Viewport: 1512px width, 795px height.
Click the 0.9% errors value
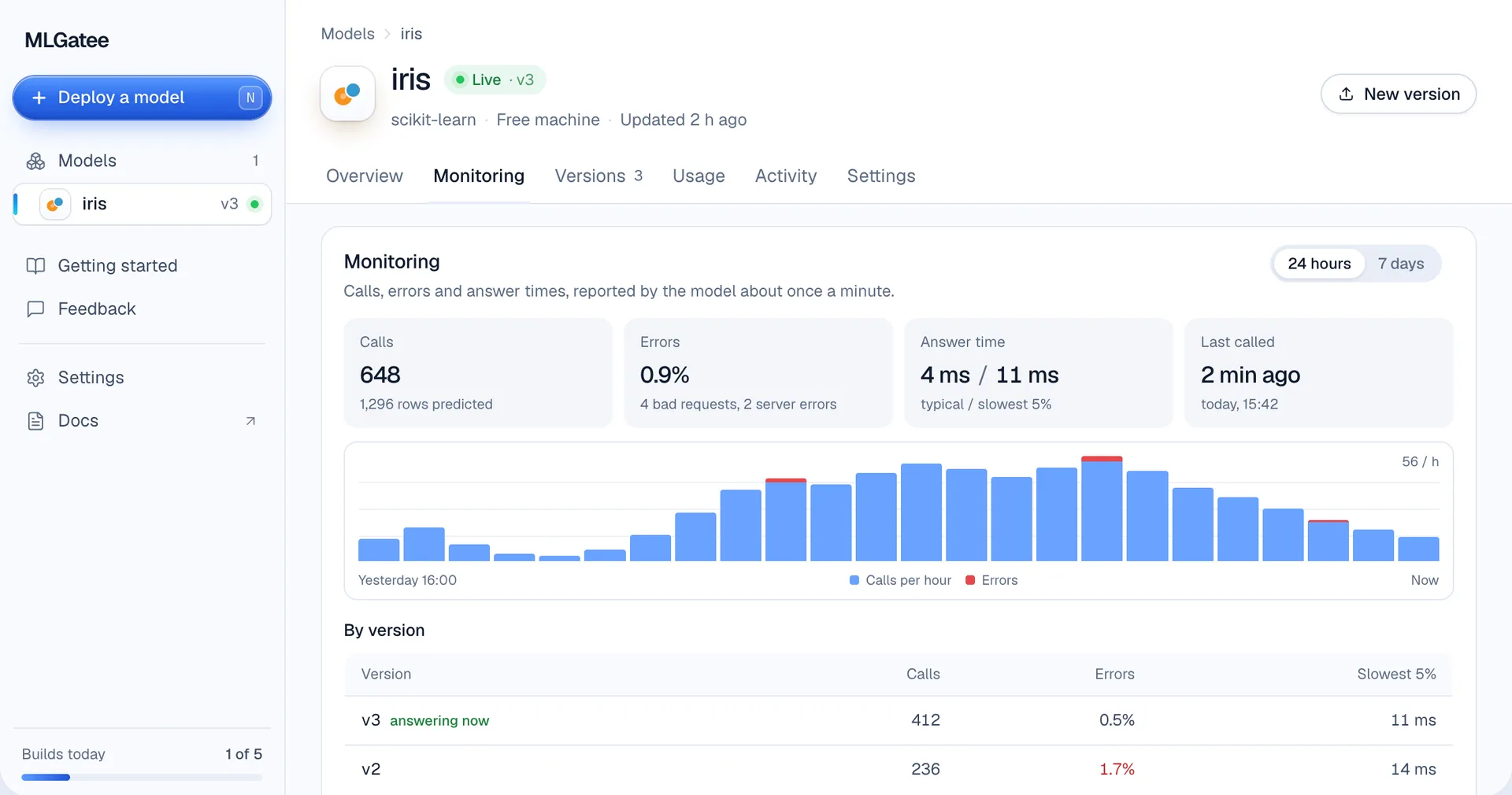coord(665,375)
